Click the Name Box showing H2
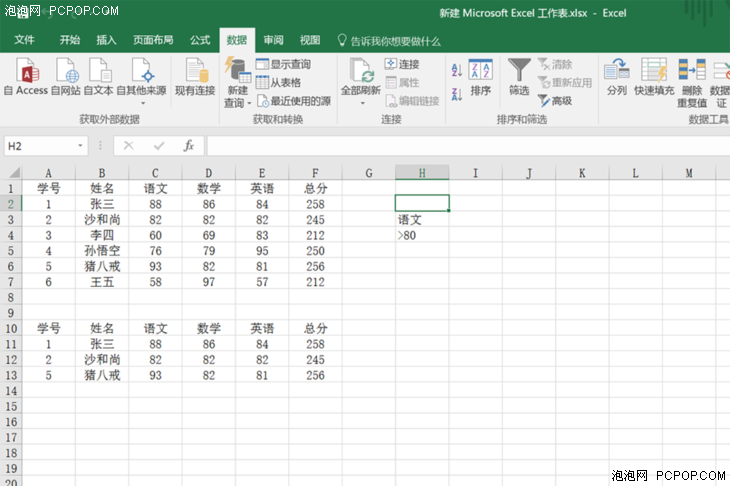Image resolution: width=730 pixels, height=486 pixels. click(x=41, y=146)
